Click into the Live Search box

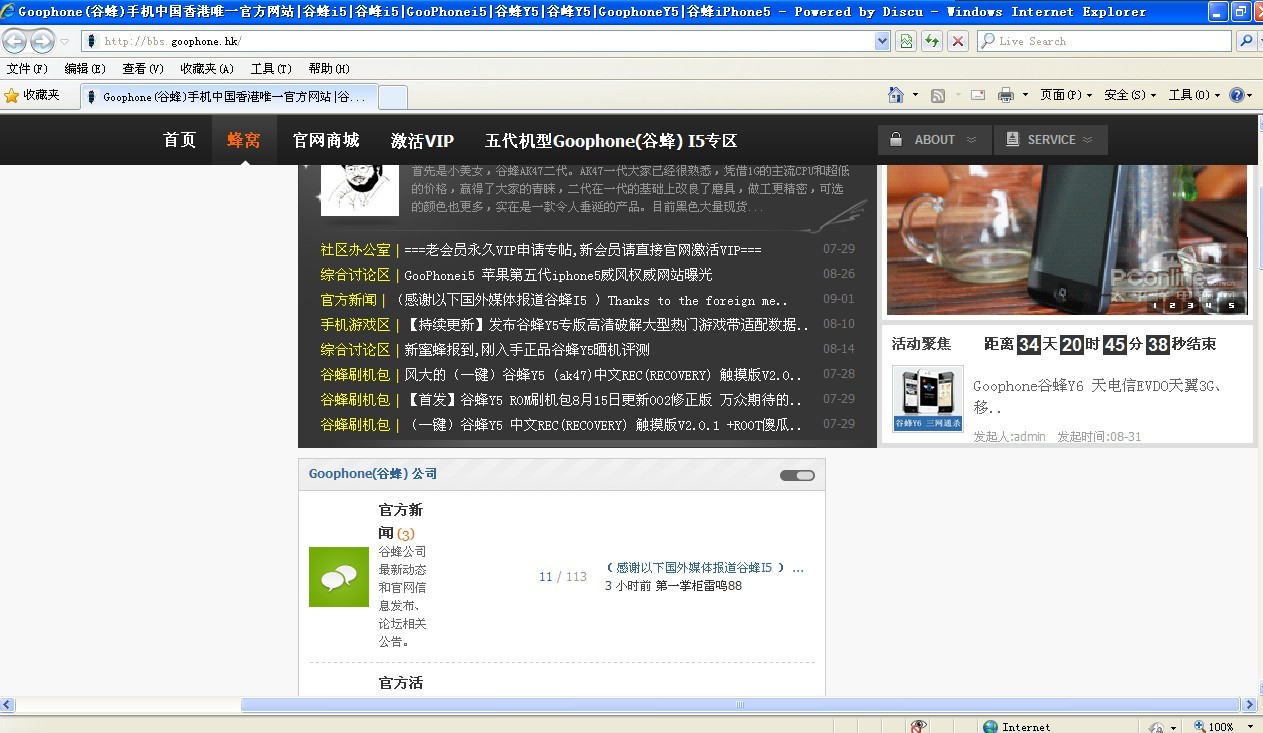(x=1105, y=41)
